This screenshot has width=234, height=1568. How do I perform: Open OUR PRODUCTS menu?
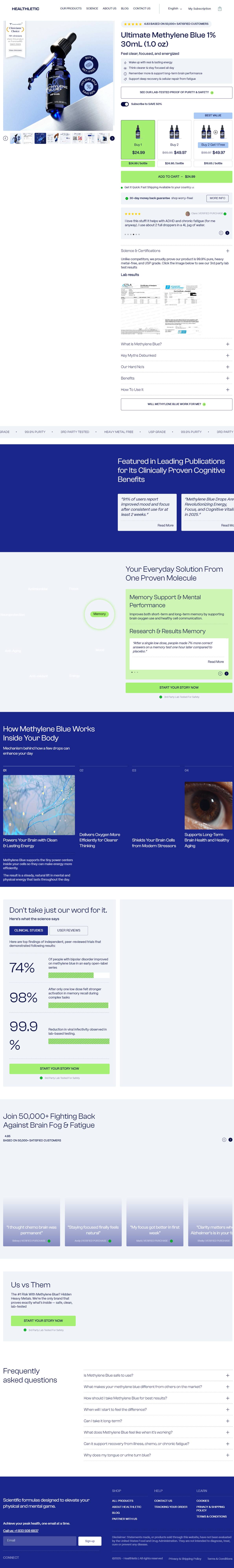[70, 8]
